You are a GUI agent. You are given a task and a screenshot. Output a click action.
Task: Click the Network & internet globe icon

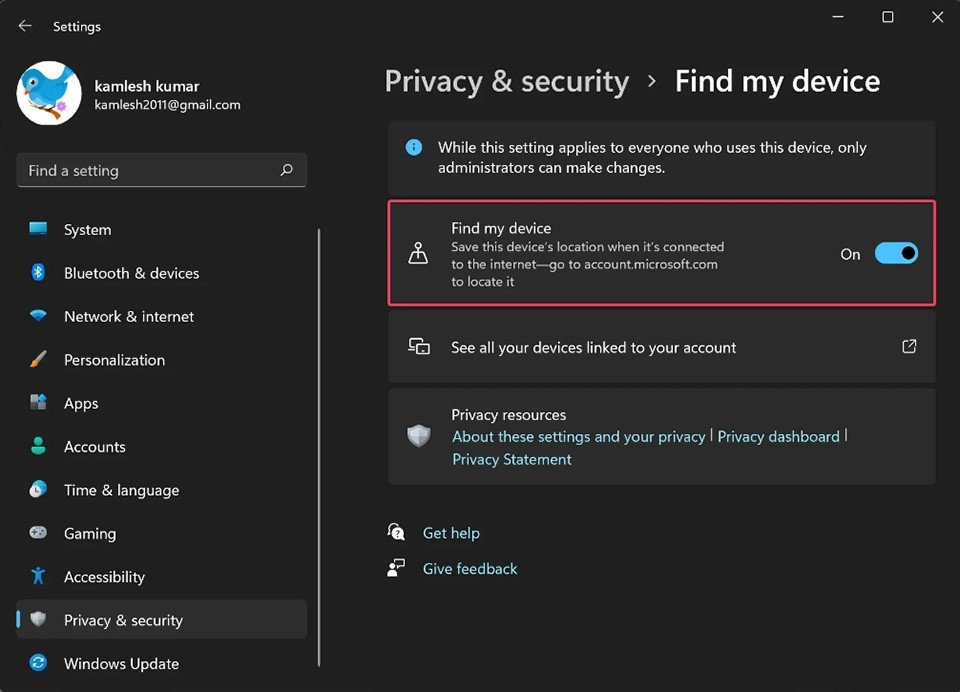(x=37, y=316)
